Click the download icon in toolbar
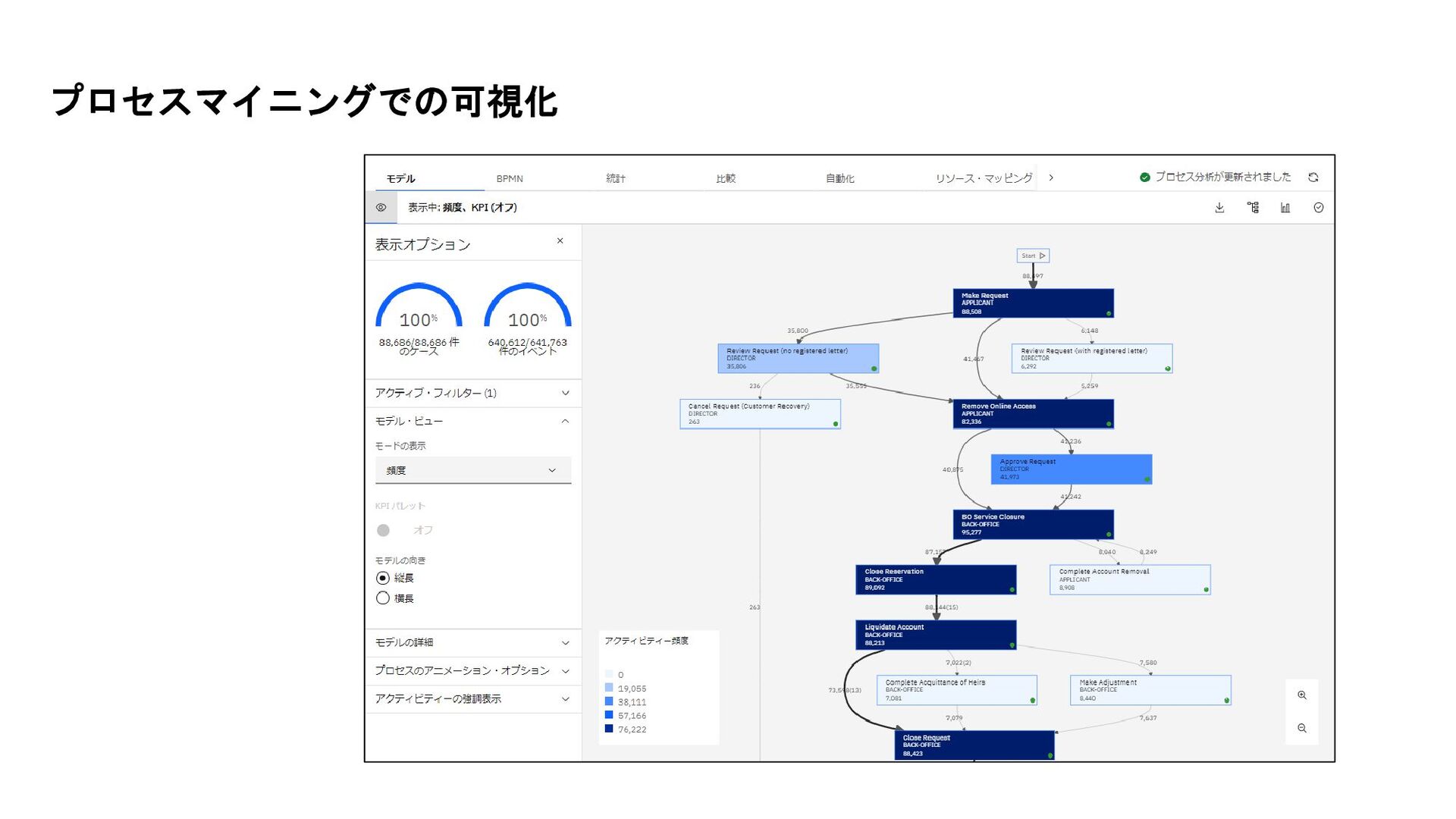The width and height of the screenshot is (1456, 819). [x=1219, y=208]
